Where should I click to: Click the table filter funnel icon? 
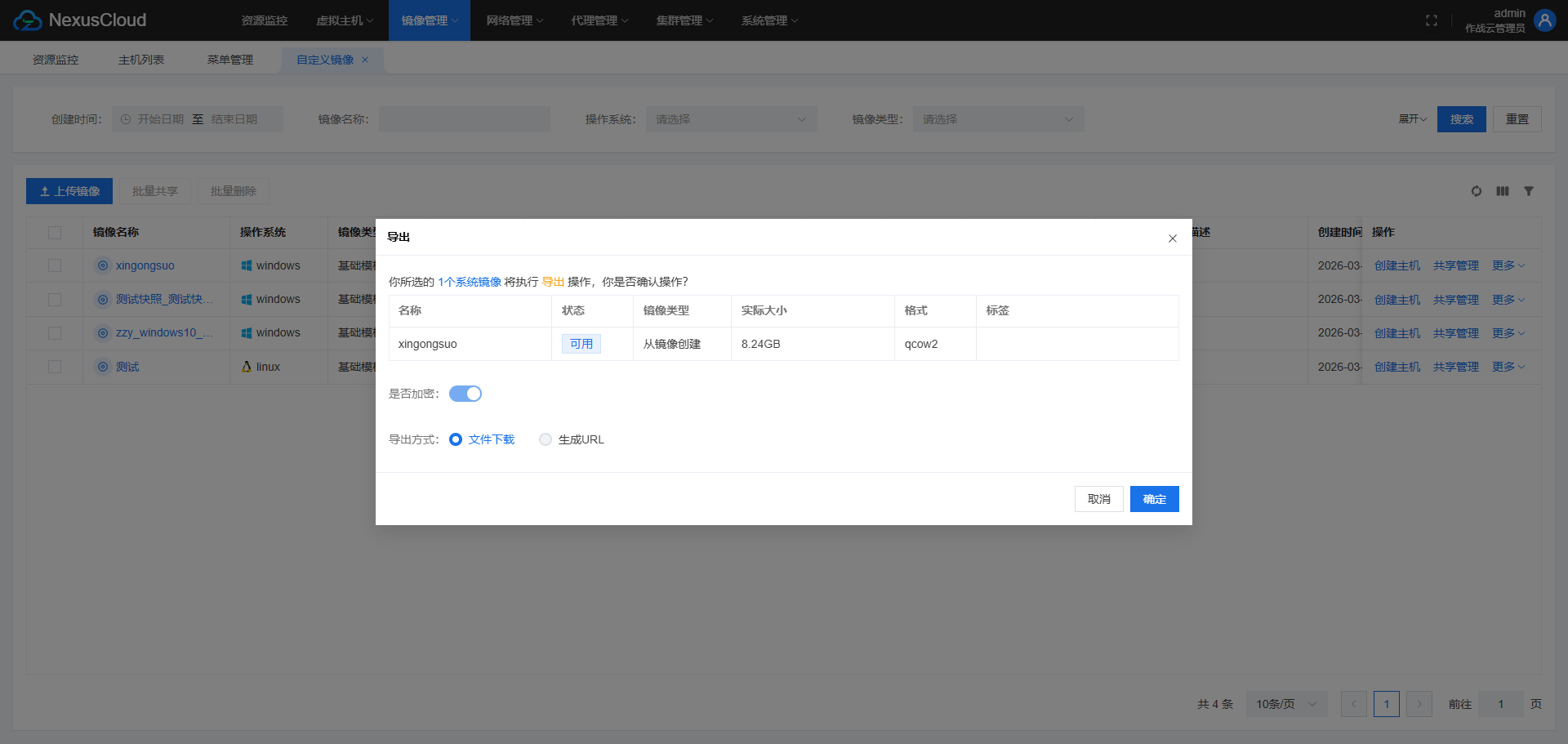point(1529,191)
